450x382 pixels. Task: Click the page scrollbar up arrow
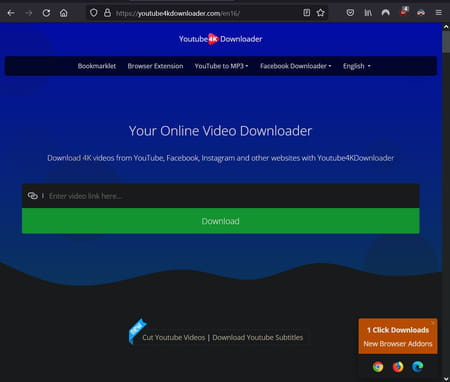tap(446, 27)
